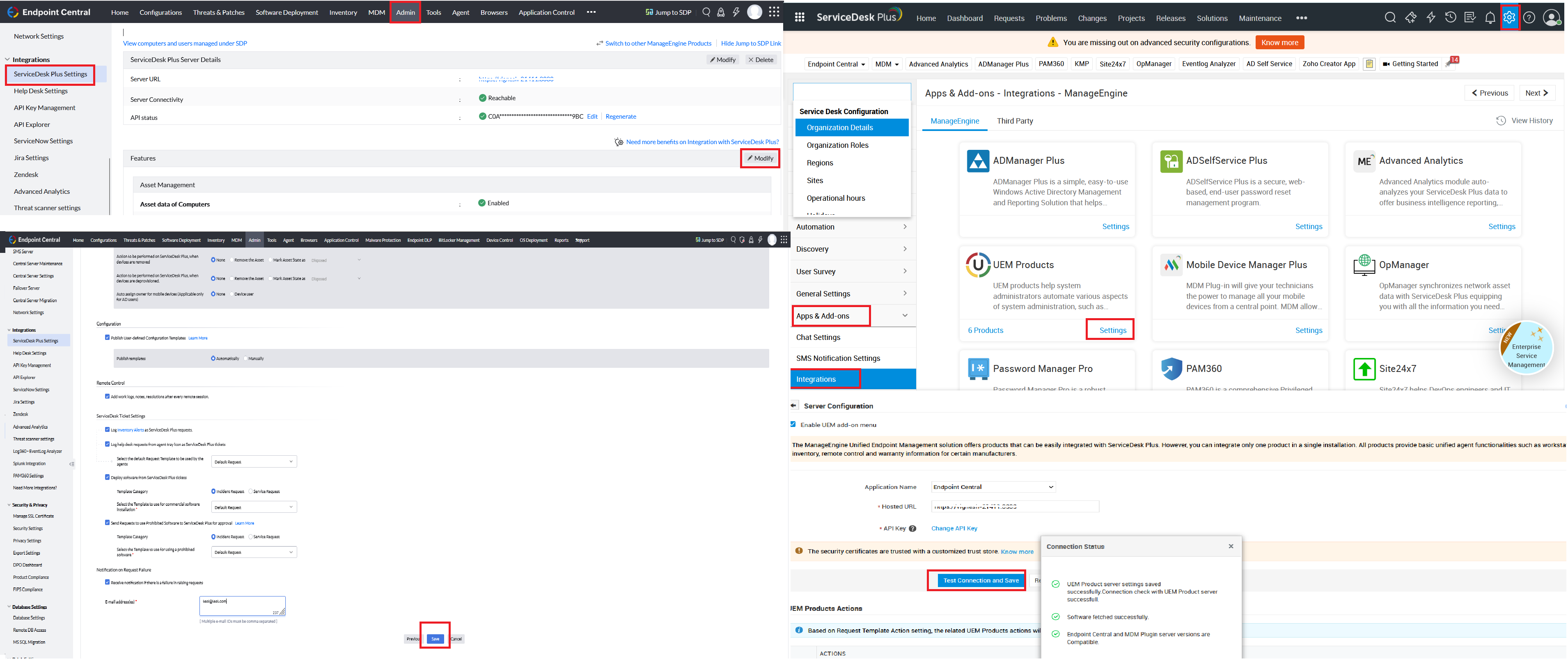Open the search icon in ServiceDesk Plus

(x=1390, y=17)
